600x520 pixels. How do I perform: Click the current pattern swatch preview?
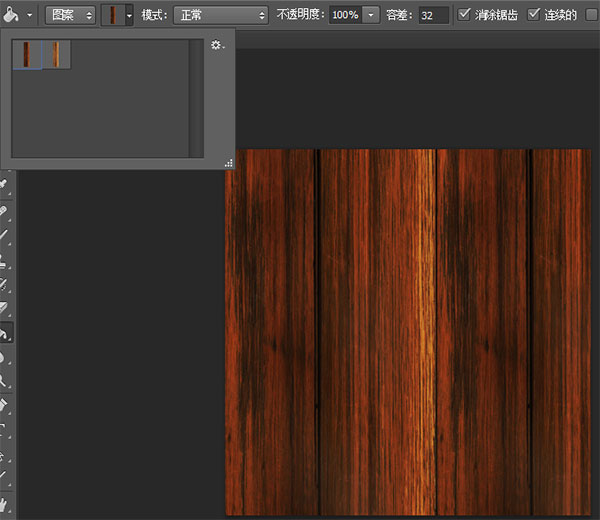(113, 15)
